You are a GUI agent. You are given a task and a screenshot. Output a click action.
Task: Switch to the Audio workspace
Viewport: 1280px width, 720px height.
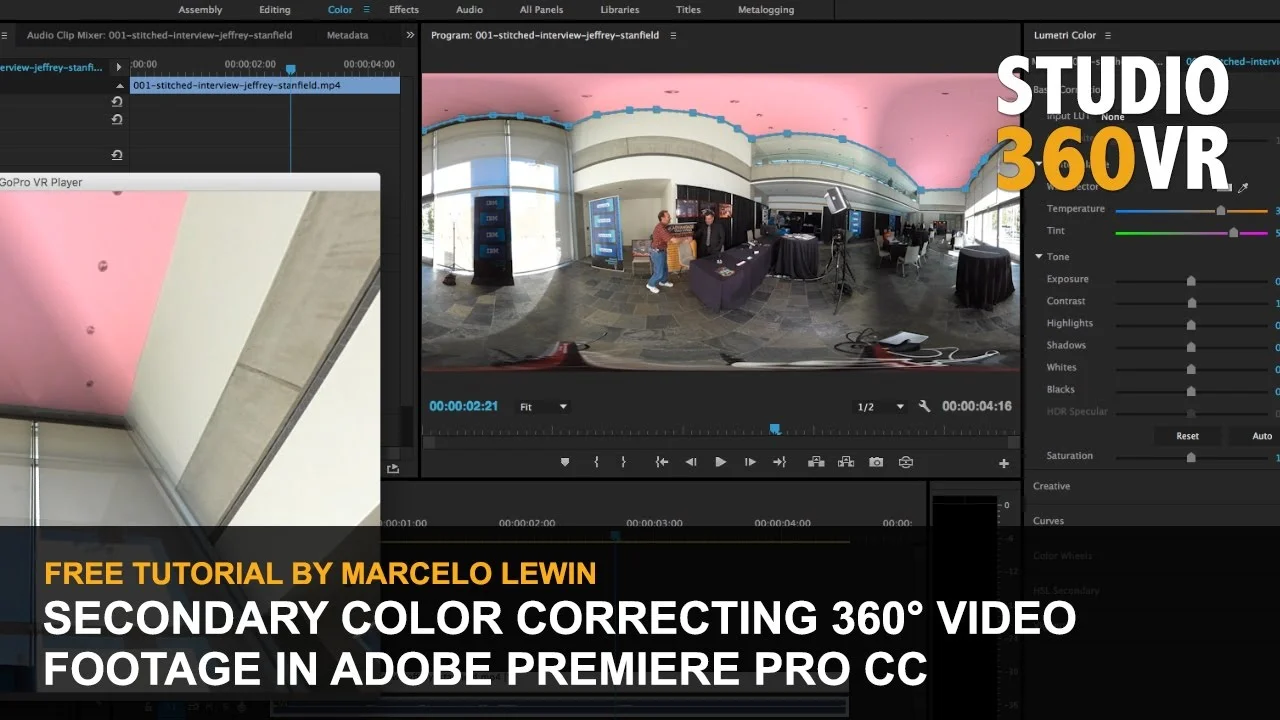click(x=469, y=10)
